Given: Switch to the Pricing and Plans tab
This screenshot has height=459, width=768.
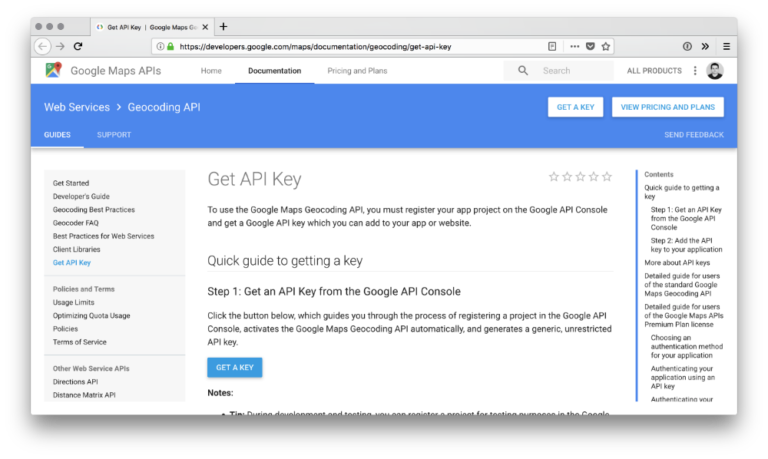Looking at the screenshot, I should [x=357, y=71].
